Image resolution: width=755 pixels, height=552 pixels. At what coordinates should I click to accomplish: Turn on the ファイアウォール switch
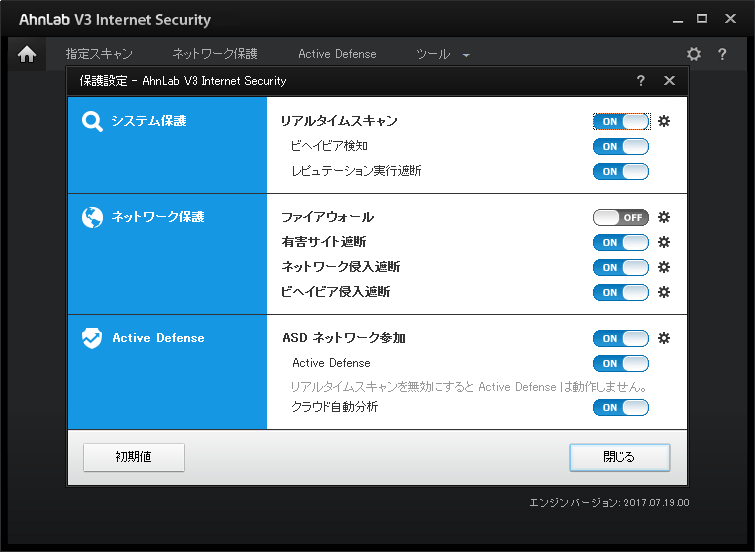[x=621, y=217]
